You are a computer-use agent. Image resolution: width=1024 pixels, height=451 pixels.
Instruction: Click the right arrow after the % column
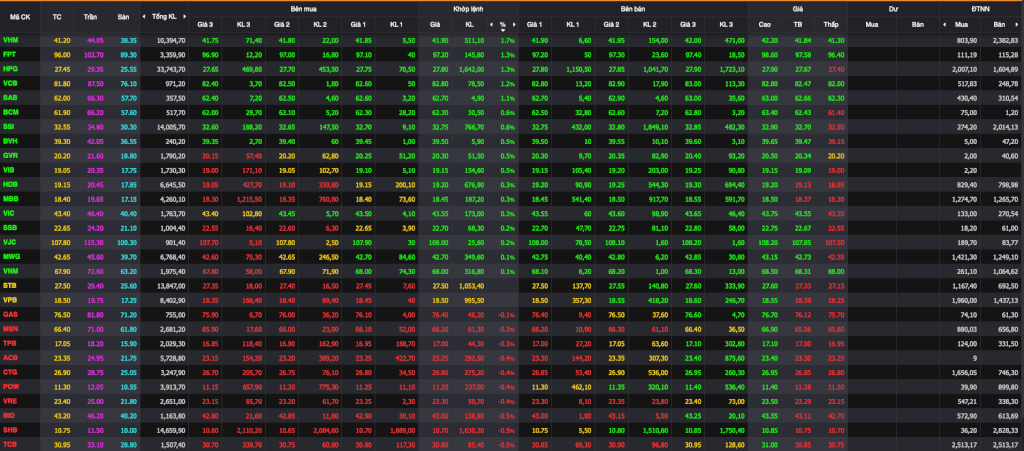pyautogui.click(x=514, y=25)
